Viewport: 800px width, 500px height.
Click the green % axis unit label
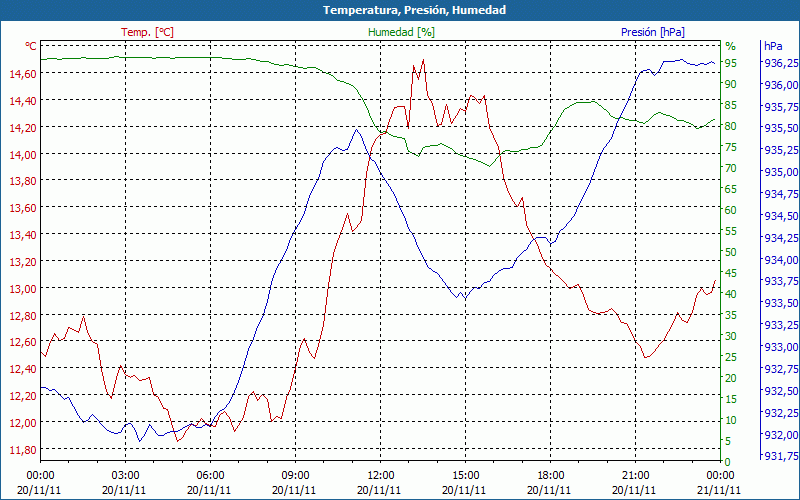tap(731, 46)
